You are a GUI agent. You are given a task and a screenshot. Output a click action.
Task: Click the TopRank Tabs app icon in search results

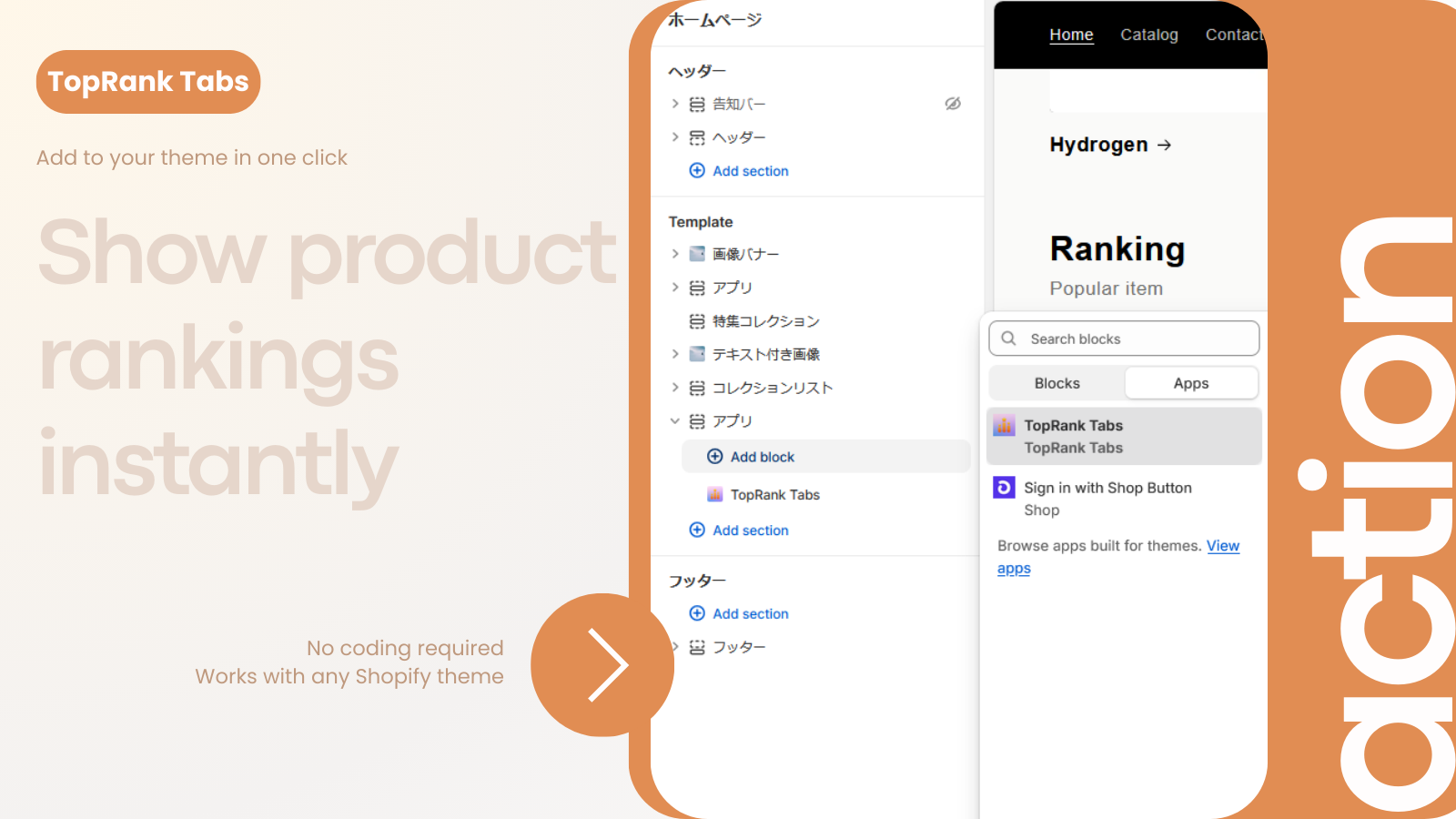[x=1004, y=424]
